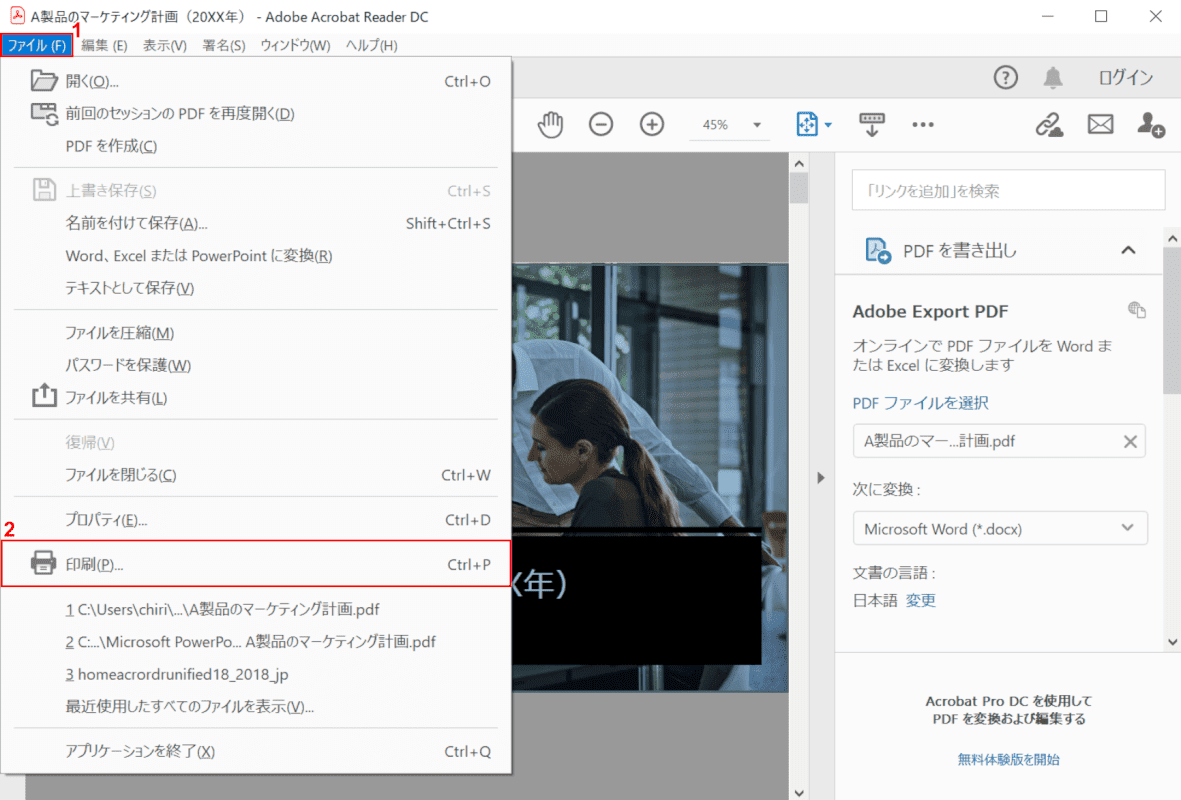Click the PDF page preview image
Viewport: 1181px width, 800px height.
click(x=650, y=478)
